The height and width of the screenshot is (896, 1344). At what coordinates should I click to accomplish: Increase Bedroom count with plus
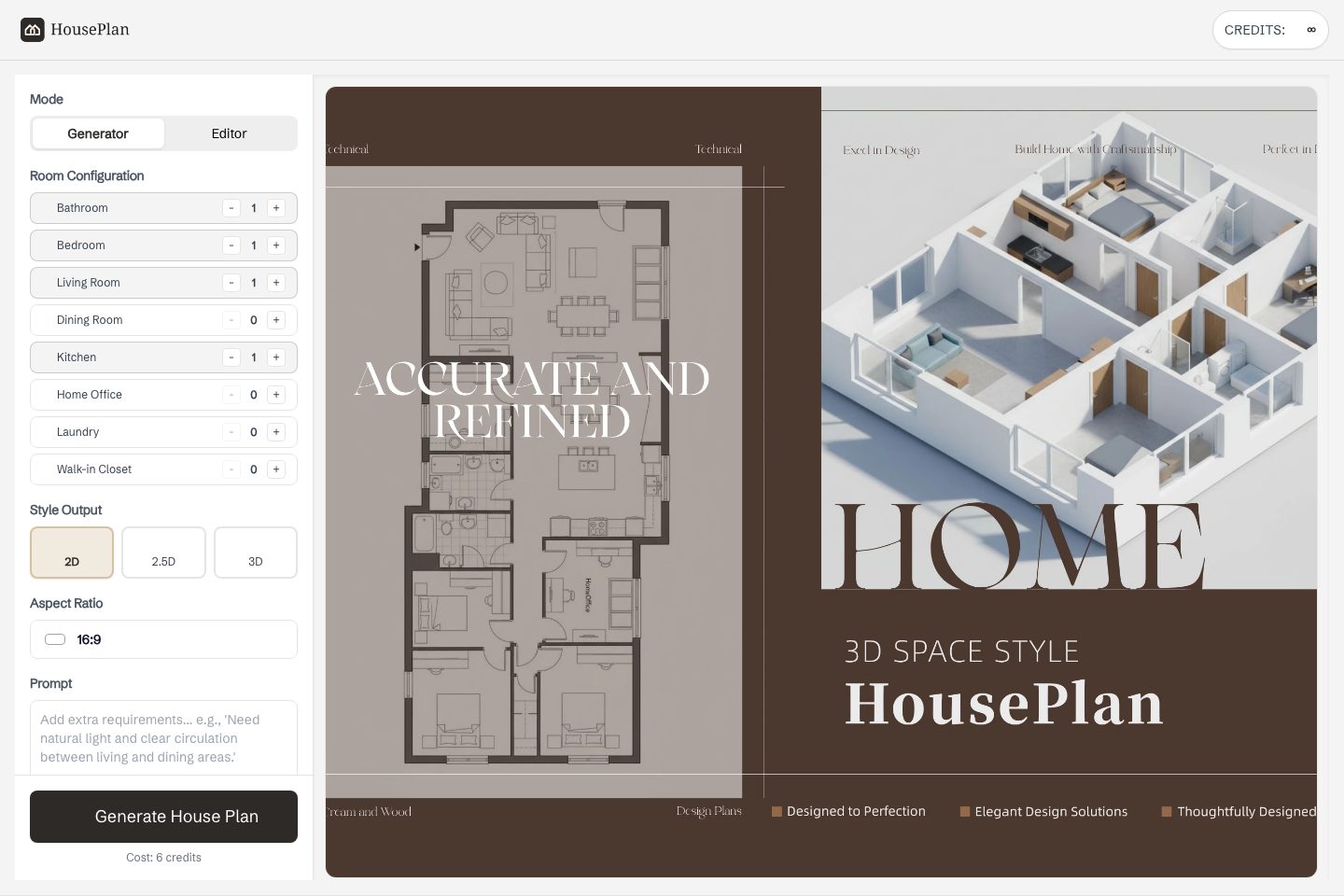[x=276, y=245]
